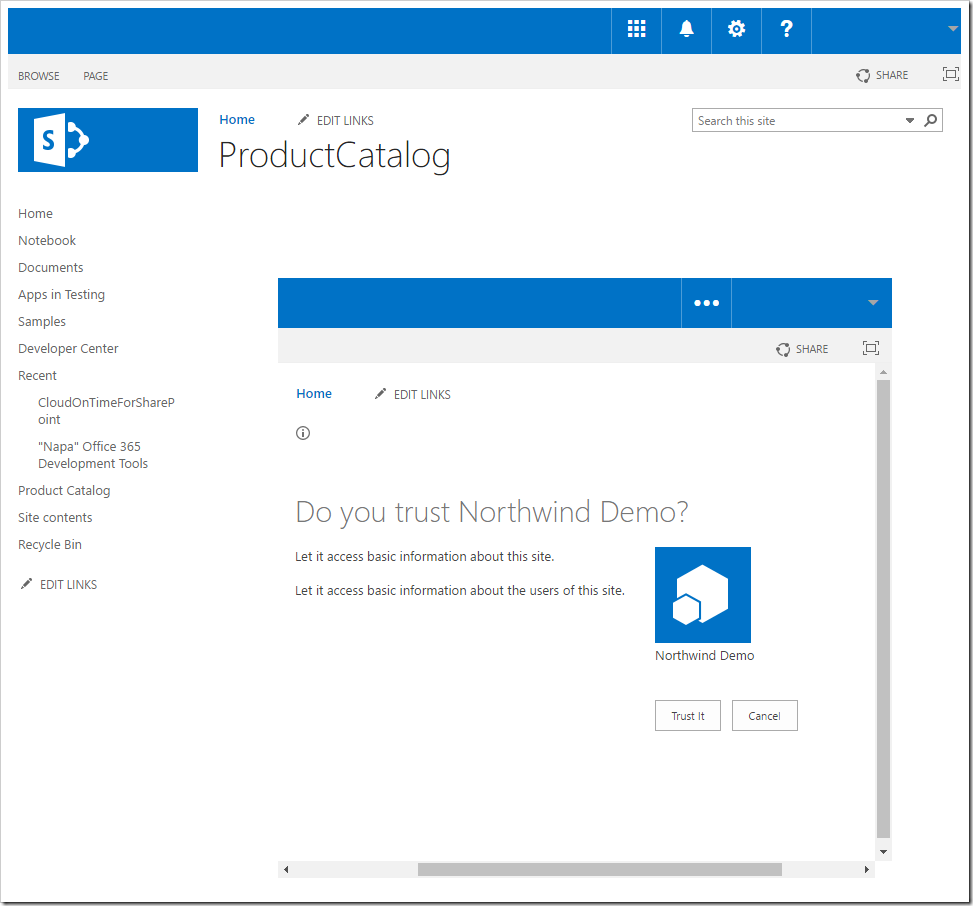This screenshot has width=973, height=906.
Task: Switch to the PAGE ribbon tab
Action: [96, 76]
